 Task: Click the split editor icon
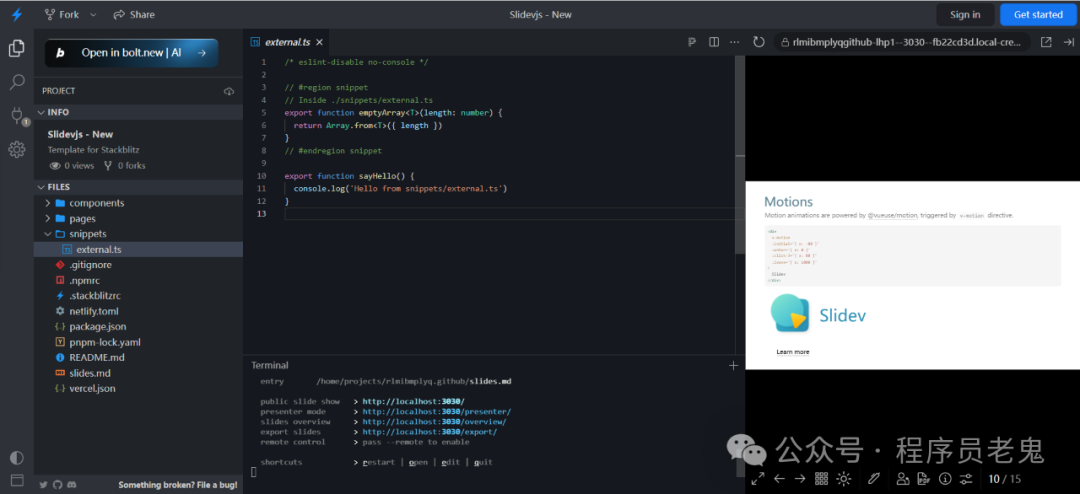[714, 42]
